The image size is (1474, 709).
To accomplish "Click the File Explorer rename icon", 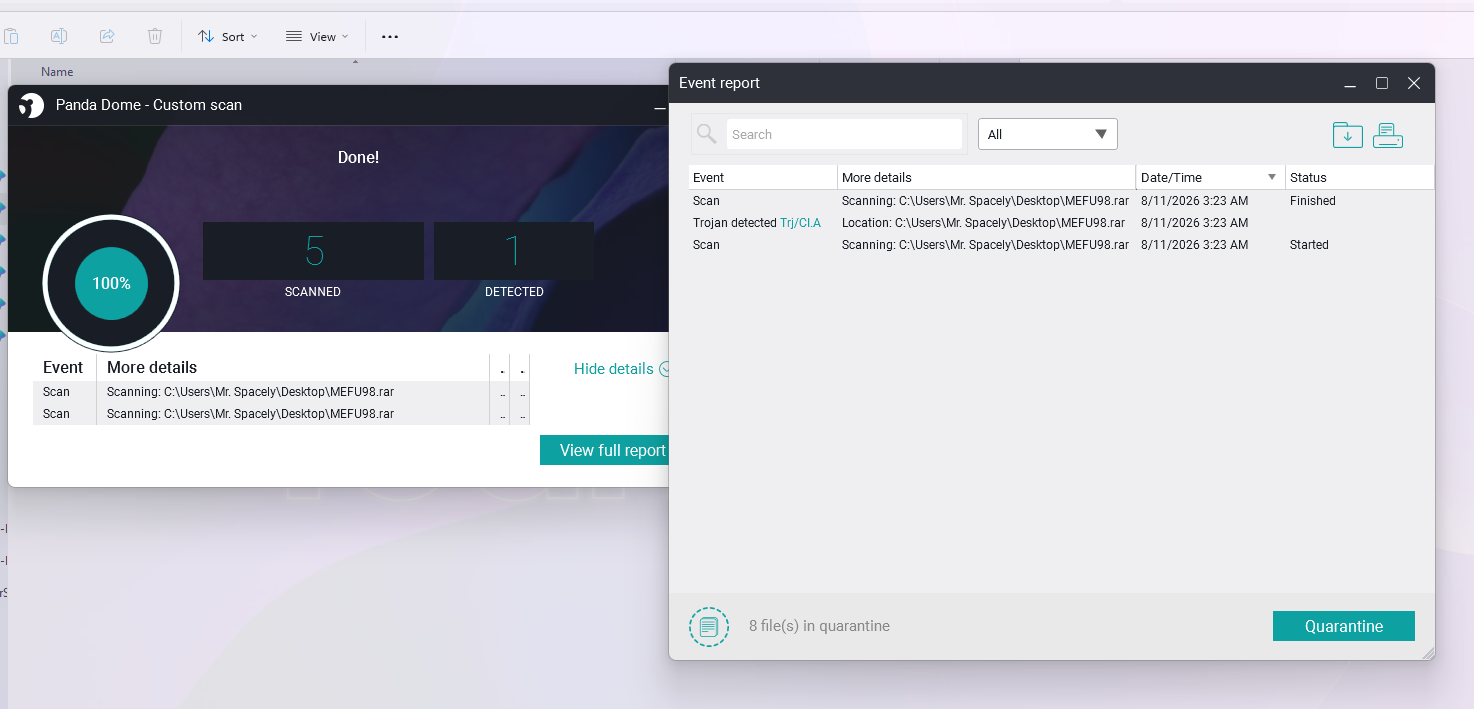I will [x=59, y=36].
